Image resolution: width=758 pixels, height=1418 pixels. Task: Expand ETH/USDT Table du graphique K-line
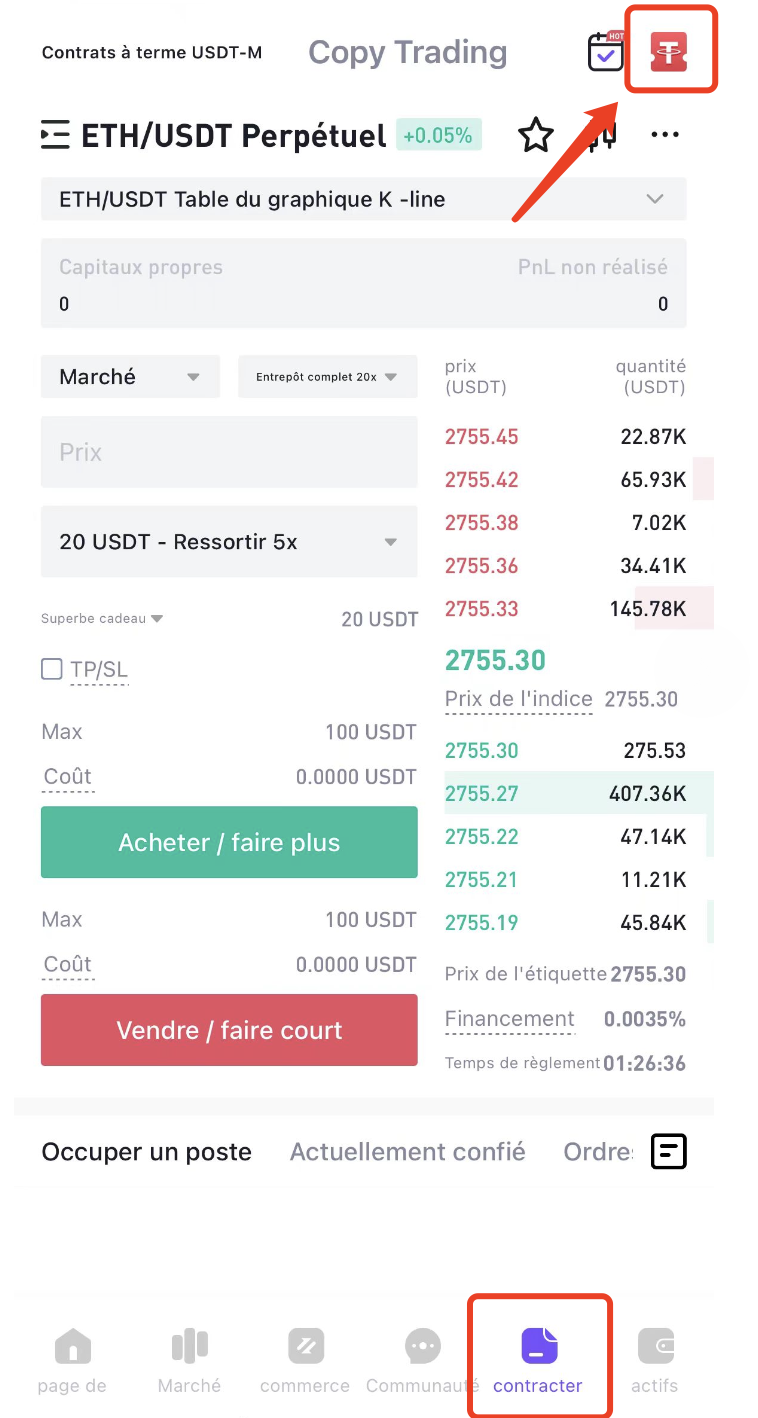tap(364, 199)
